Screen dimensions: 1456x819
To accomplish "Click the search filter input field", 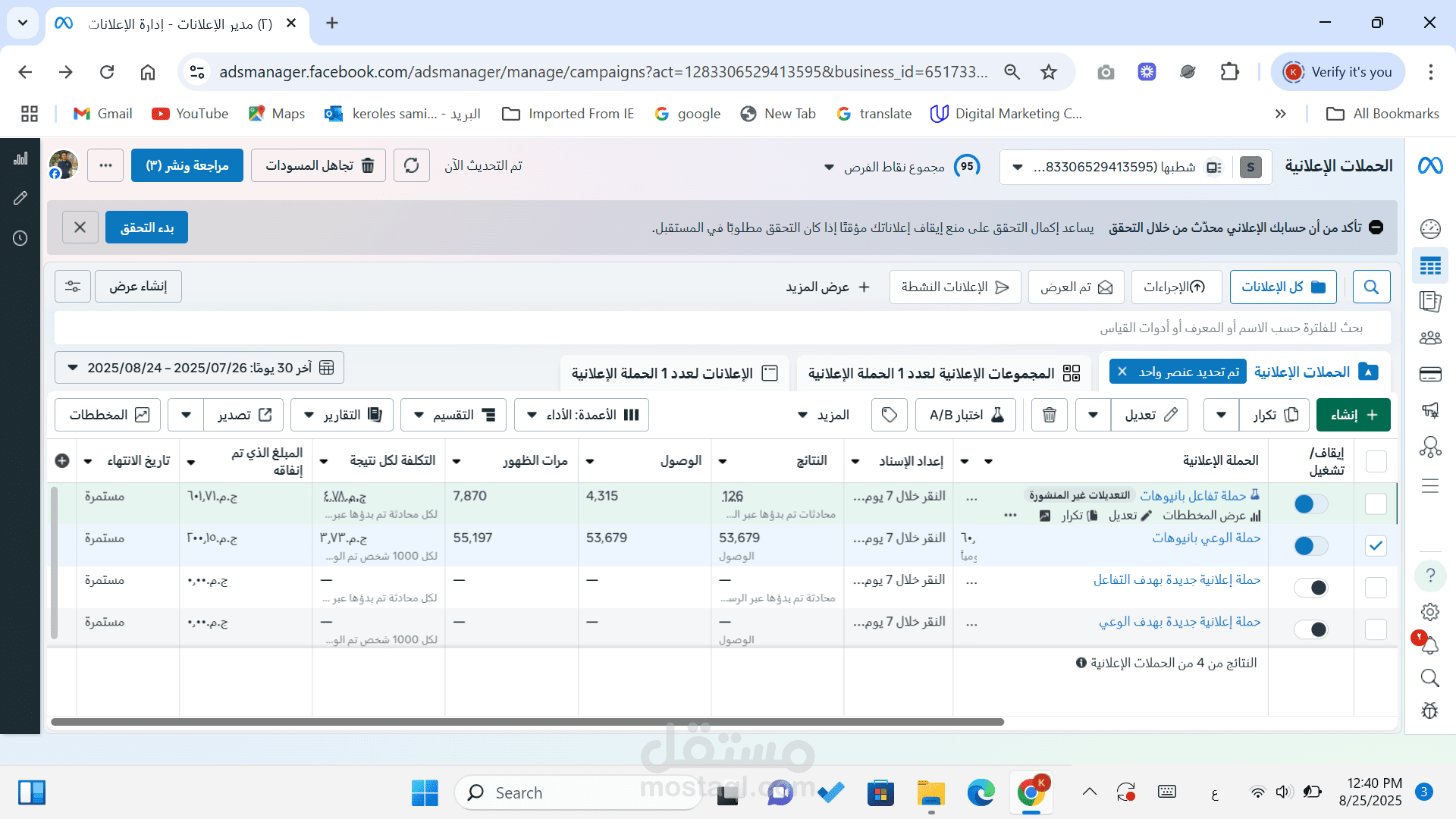I will coord(722,328).
